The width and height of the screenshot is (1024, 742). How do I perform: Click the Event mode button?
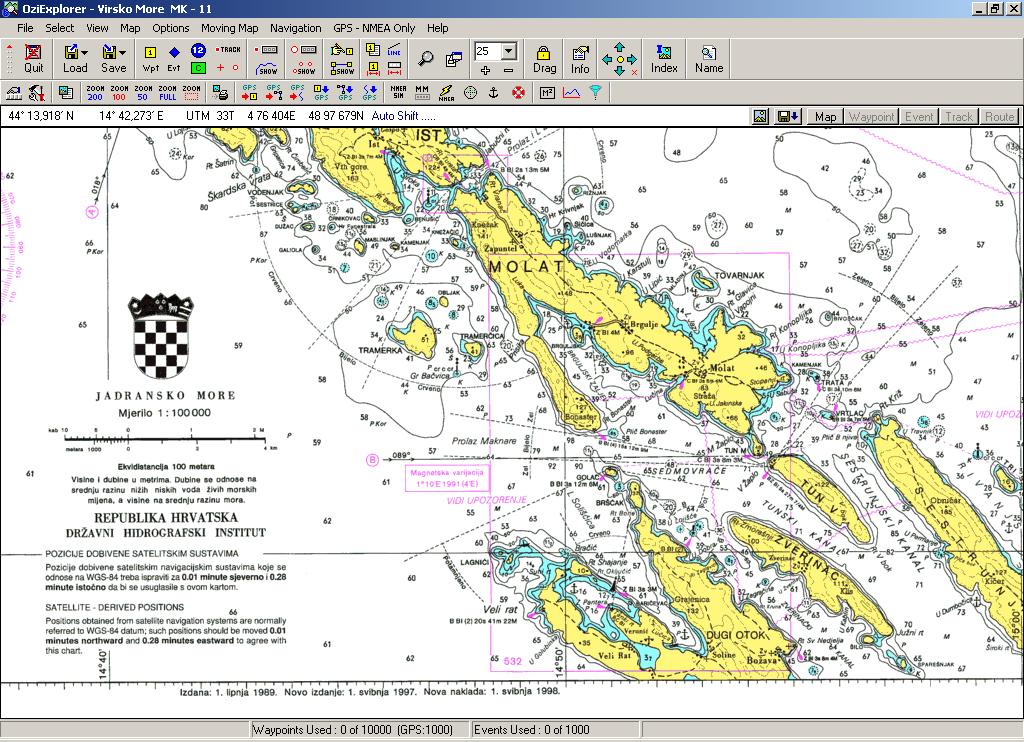pos(919,116)
